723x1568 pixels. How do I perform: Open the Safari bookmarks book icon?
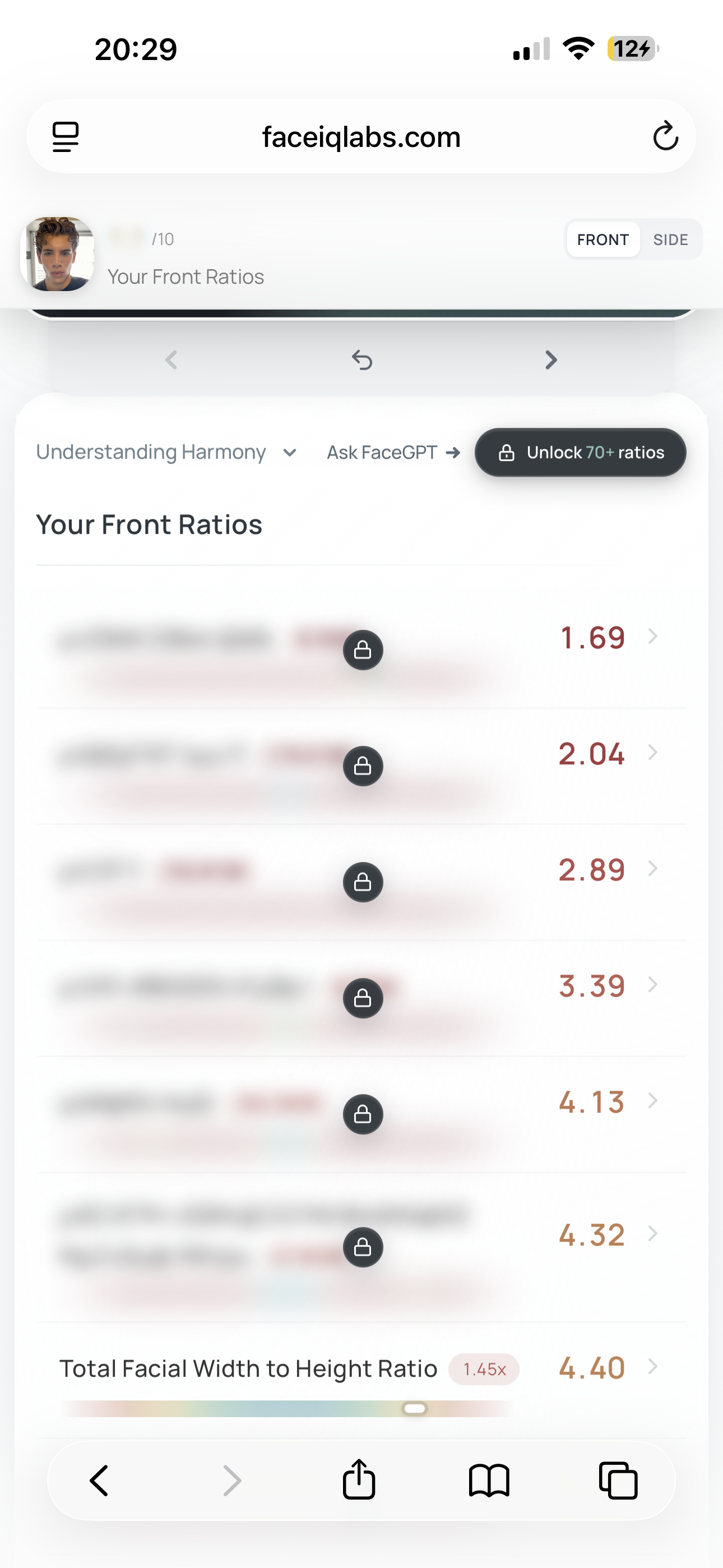point(489,1481)
